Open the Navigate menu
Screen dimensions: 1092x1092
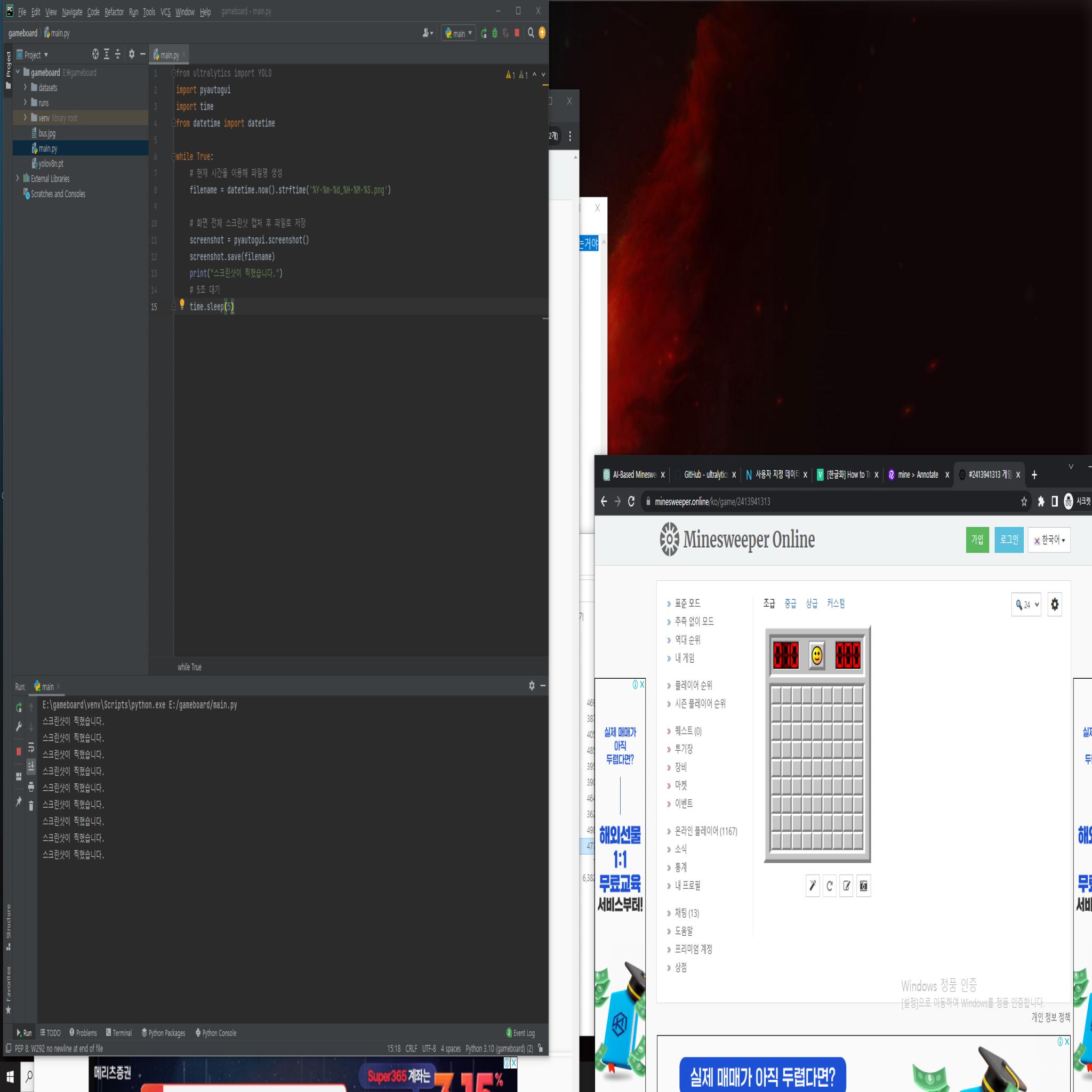click(x=72, y=12)
